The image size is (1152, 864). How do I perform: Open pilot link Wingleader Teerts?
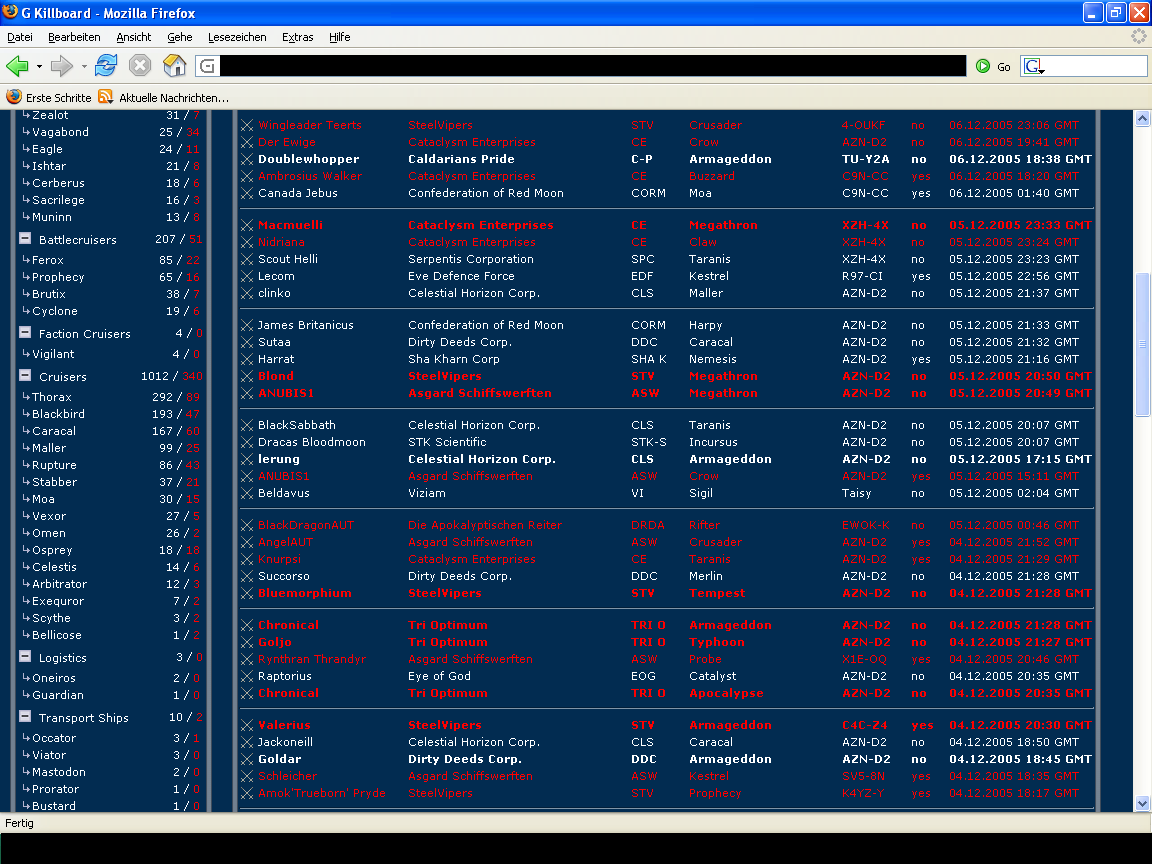309,125
